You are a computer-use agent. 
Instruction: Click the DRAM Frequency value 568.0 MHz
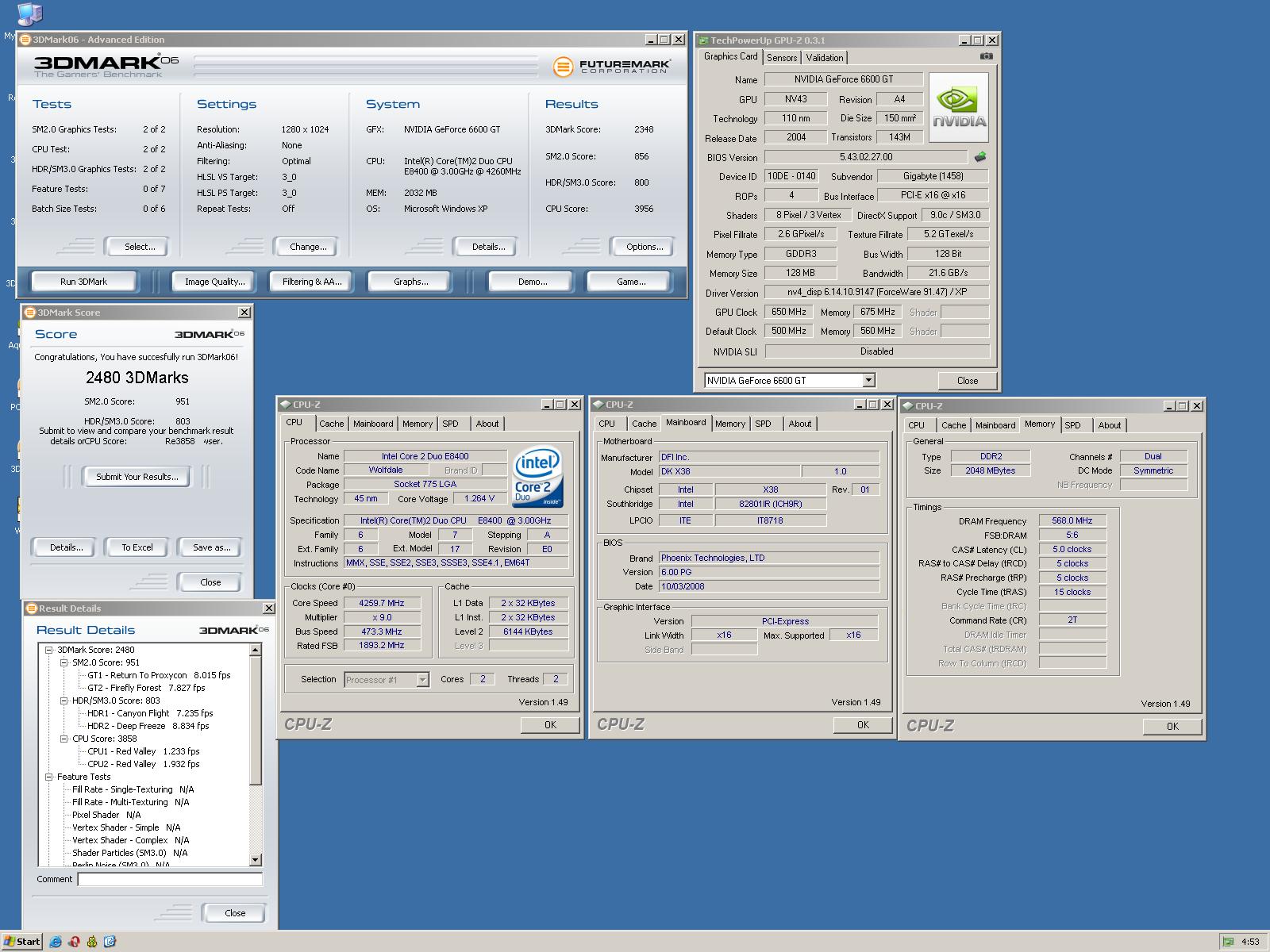(x=1072, y=521)
